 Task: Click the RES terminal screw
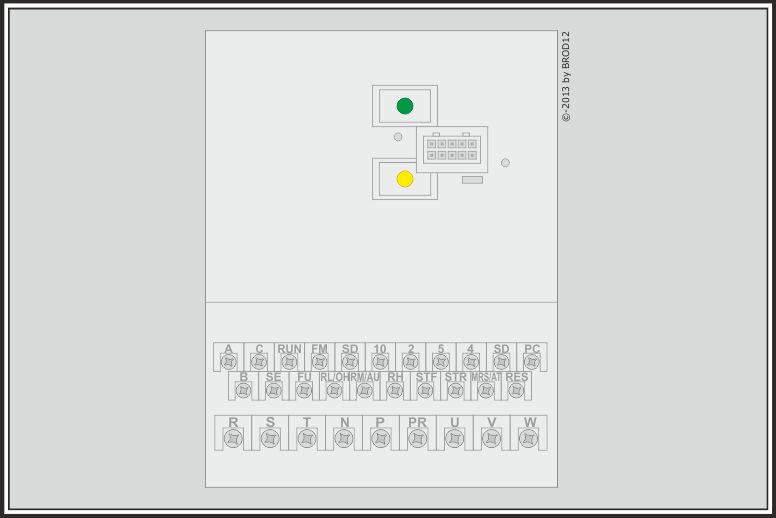(516, 390)
